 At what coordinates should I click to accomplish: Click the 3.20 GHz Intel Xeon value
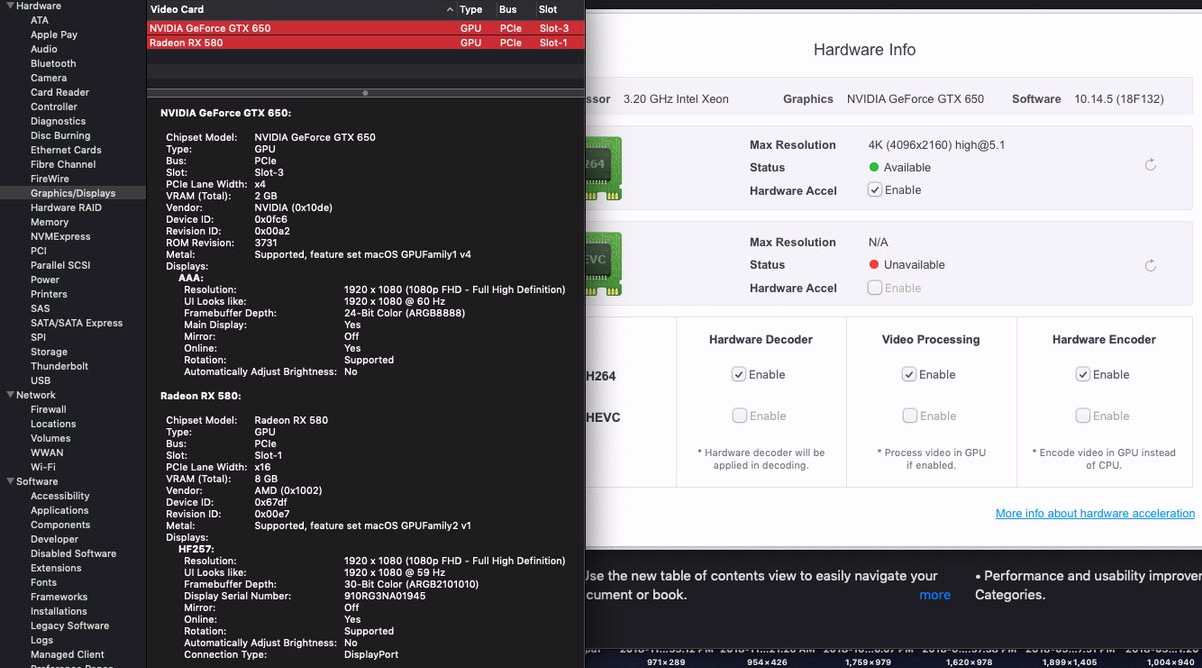676,99
